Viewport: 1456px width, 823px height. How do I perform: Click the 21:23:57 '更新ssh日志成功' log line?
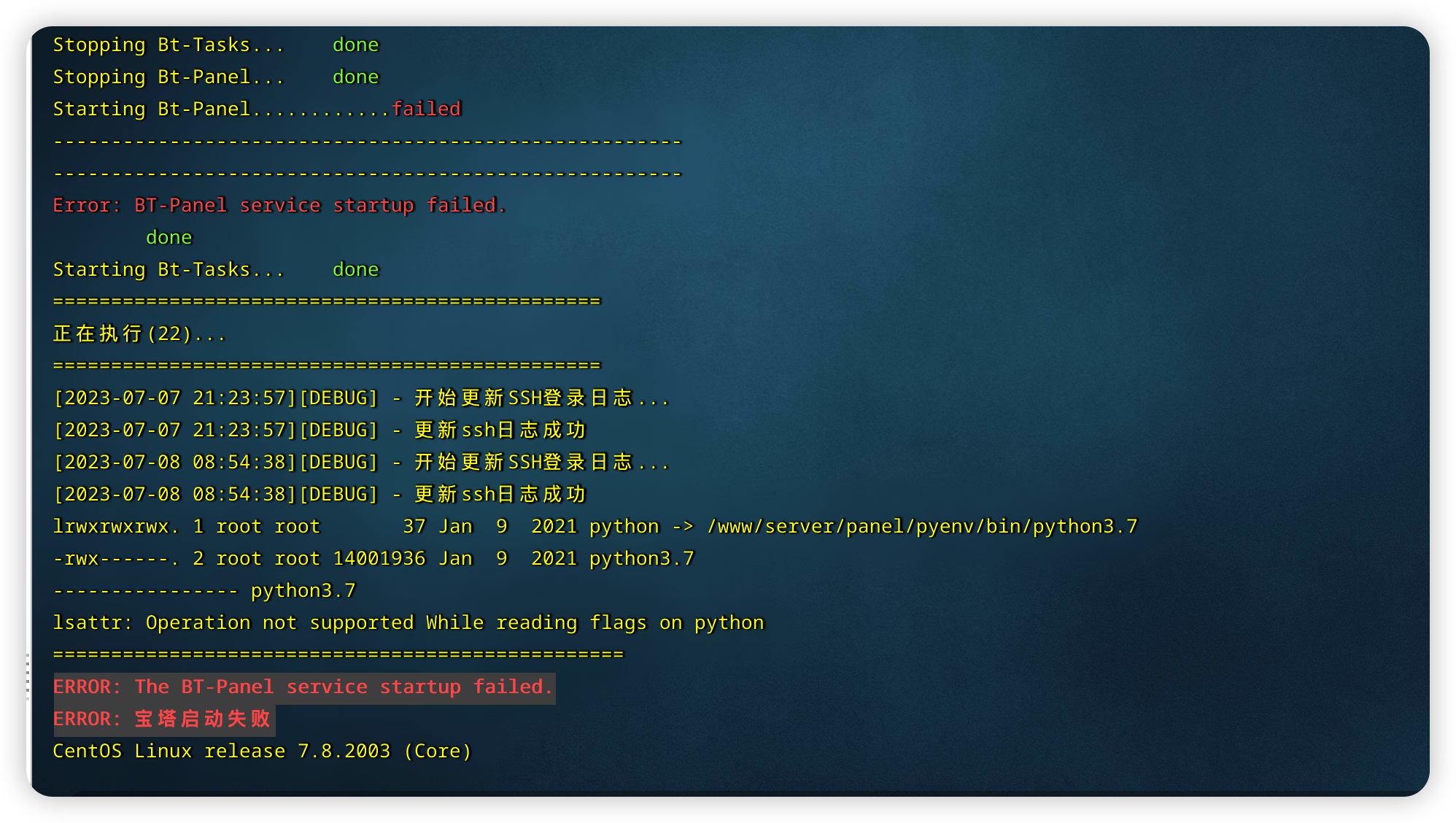pos(320,430)
